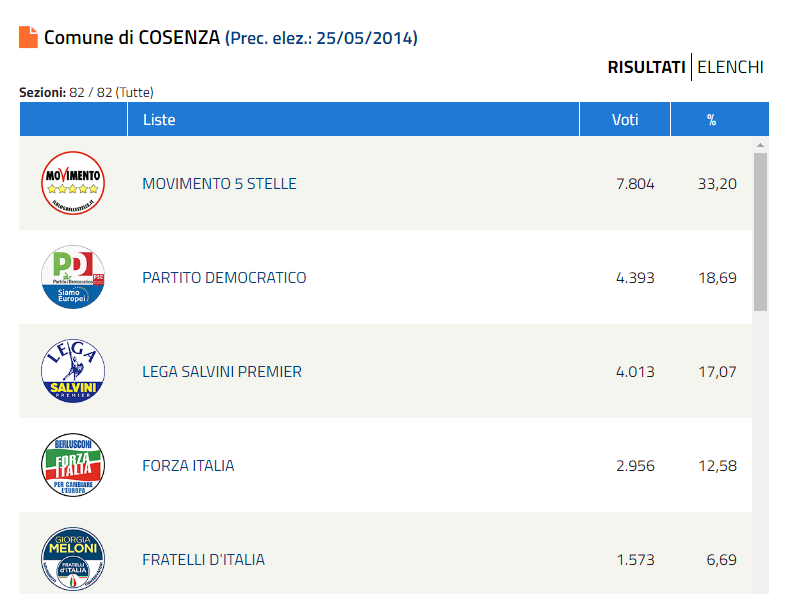Click the Movimento 5 Stelle party logo
787x594 pixels.
coord(73,183)
